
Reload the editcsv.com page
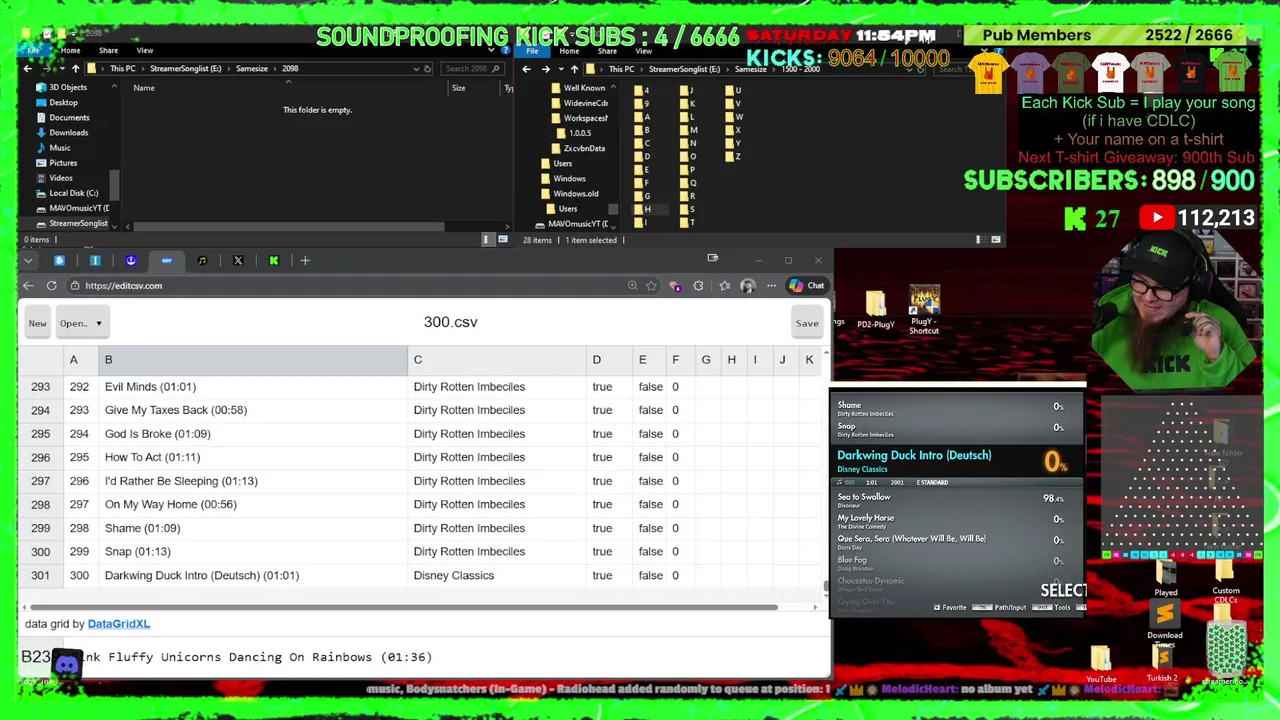pos(51,286)
